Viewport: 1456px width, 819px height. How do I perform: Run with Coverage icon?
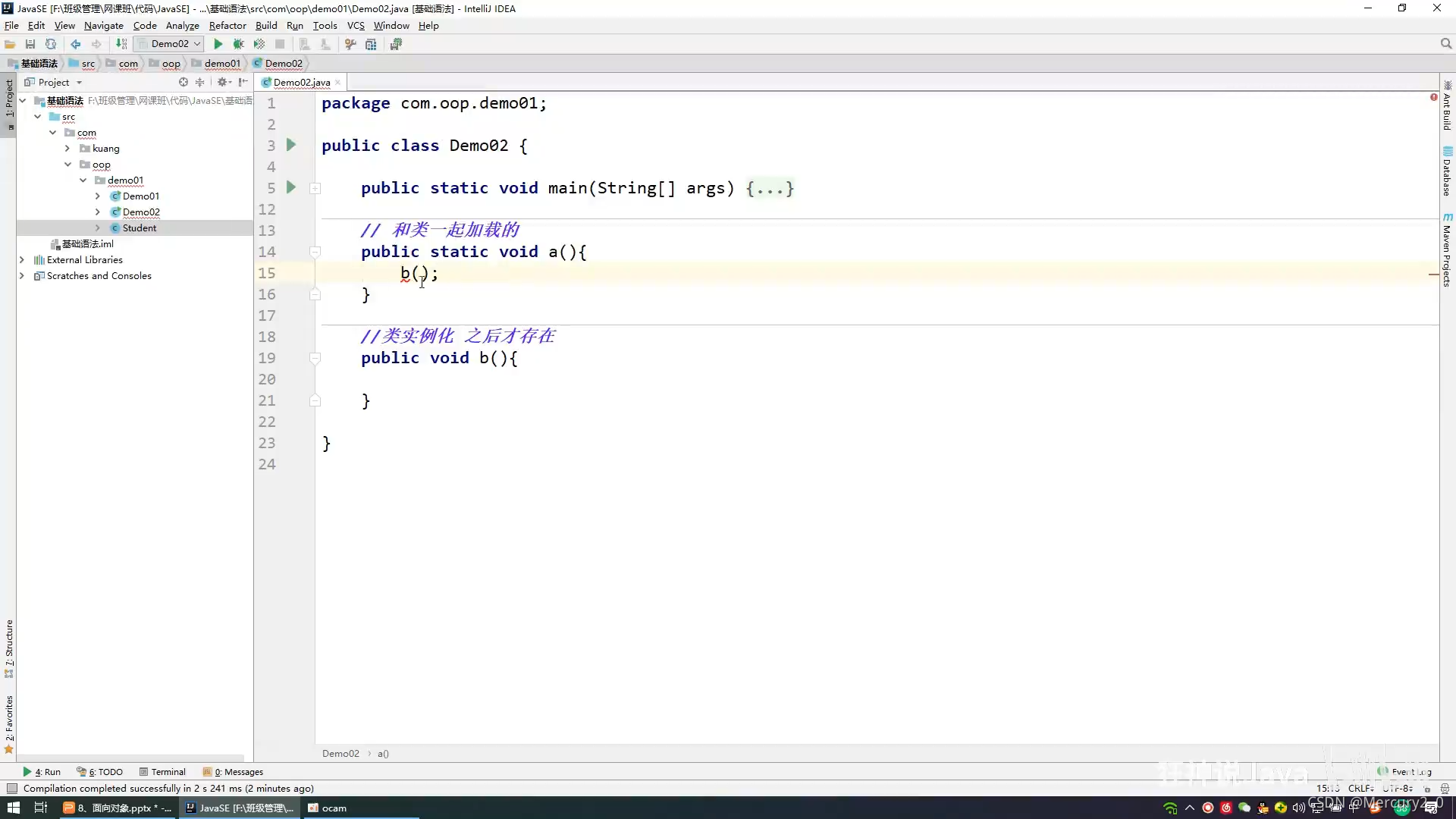(x=259, y=44)
